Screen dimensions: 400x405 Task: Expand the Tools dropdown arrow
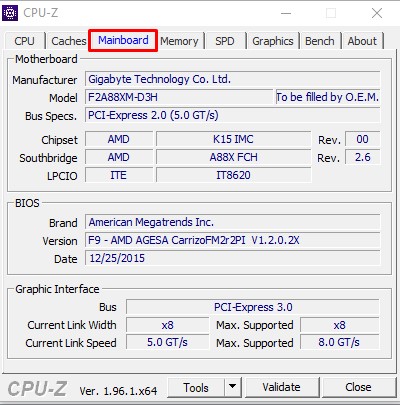click(233, 388)
